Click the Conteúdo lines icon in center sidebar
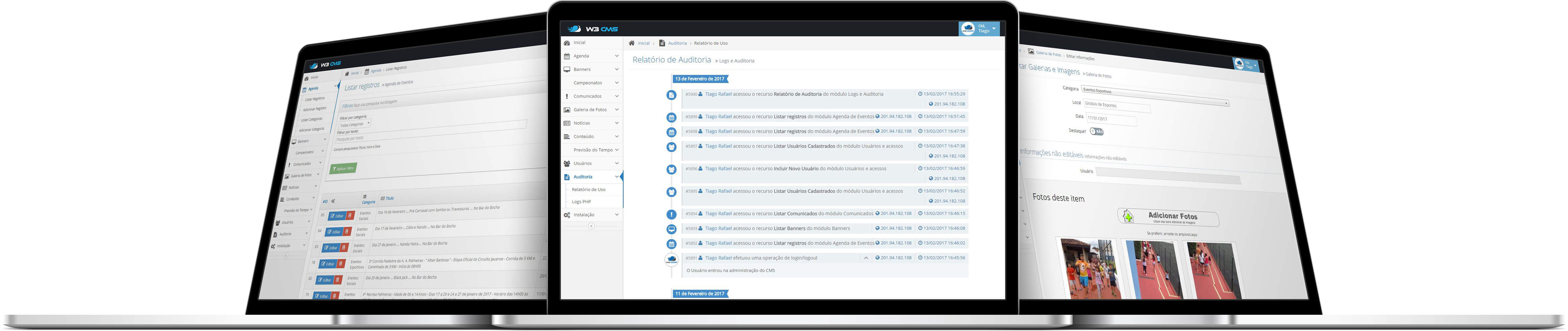 (x=567, y=136)
